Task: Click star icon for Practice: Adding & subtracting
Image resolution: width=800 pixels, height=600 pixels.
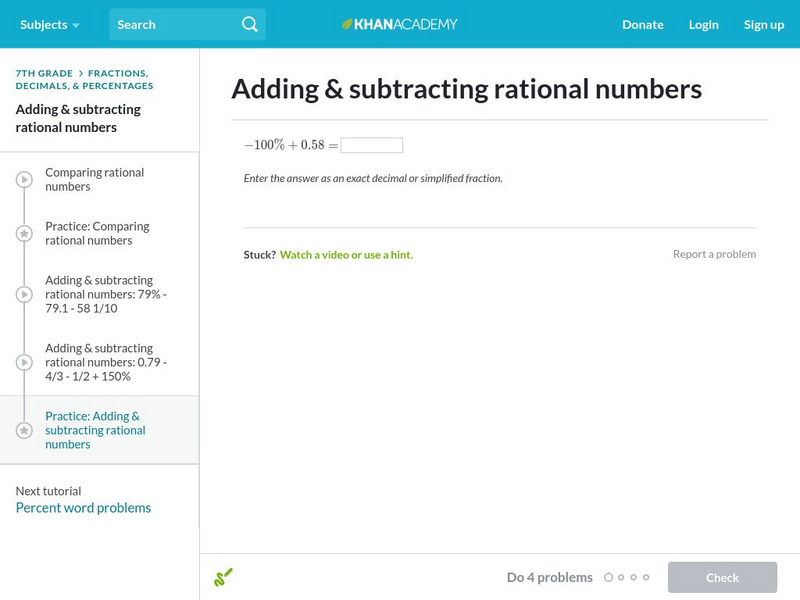Action: [24, 430]
